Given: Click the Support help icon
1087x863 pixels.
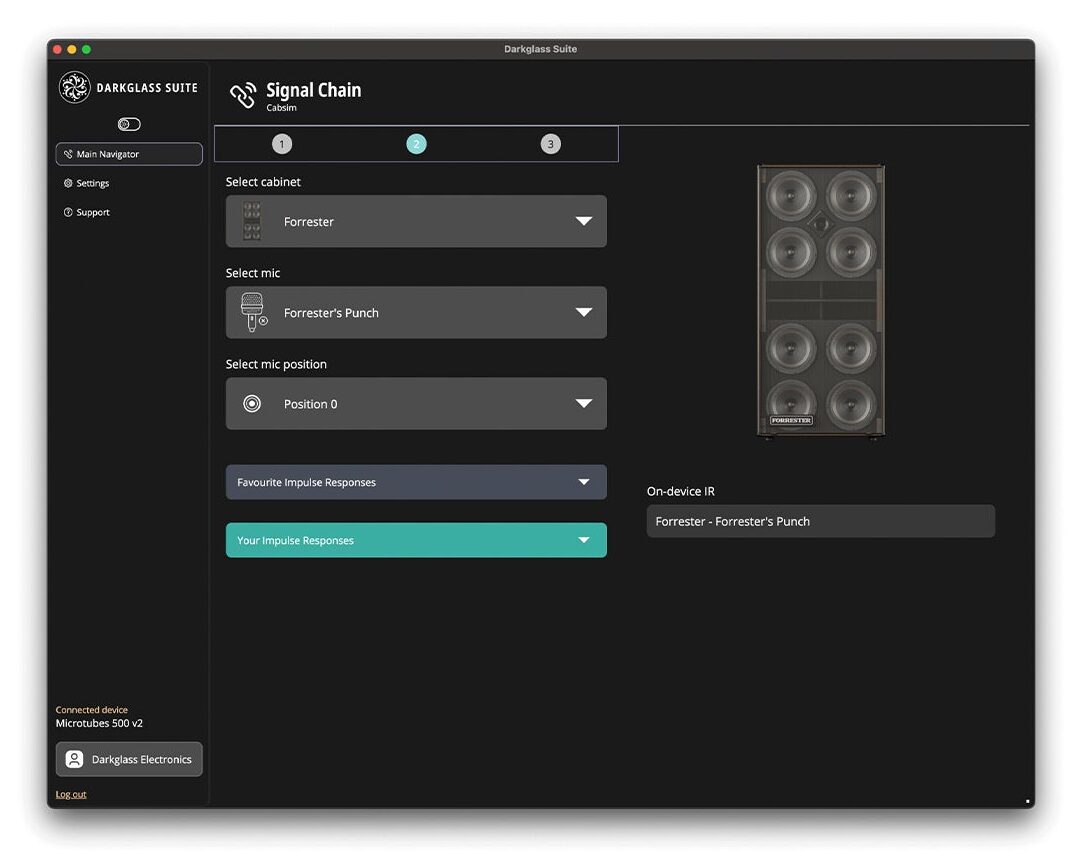Looking at the screenshot, I should [x=68, y=212].
